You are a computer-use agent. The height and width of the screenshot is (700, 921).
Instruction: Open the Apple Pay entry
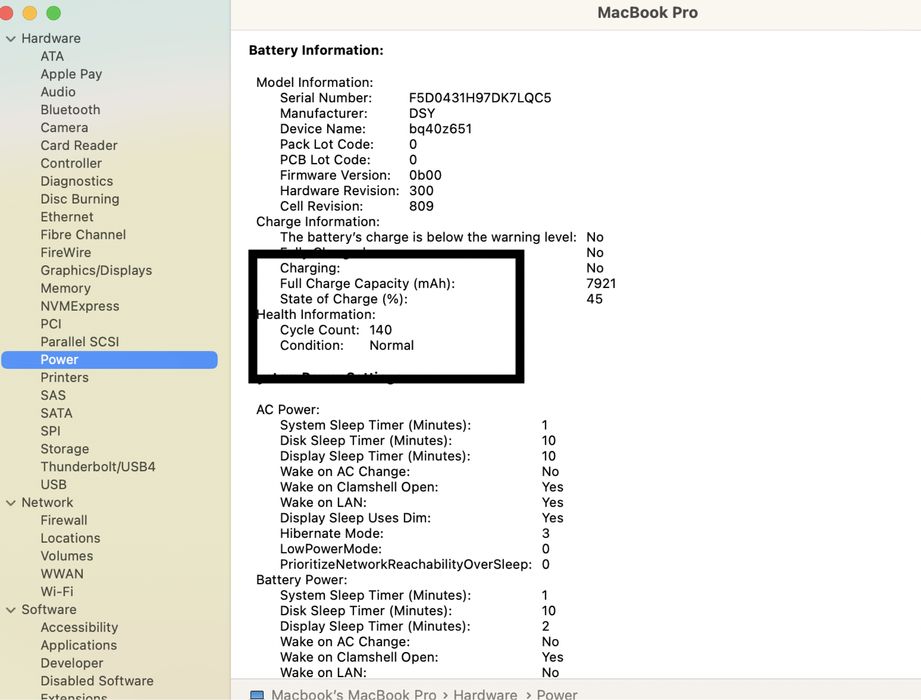(71, 74)
